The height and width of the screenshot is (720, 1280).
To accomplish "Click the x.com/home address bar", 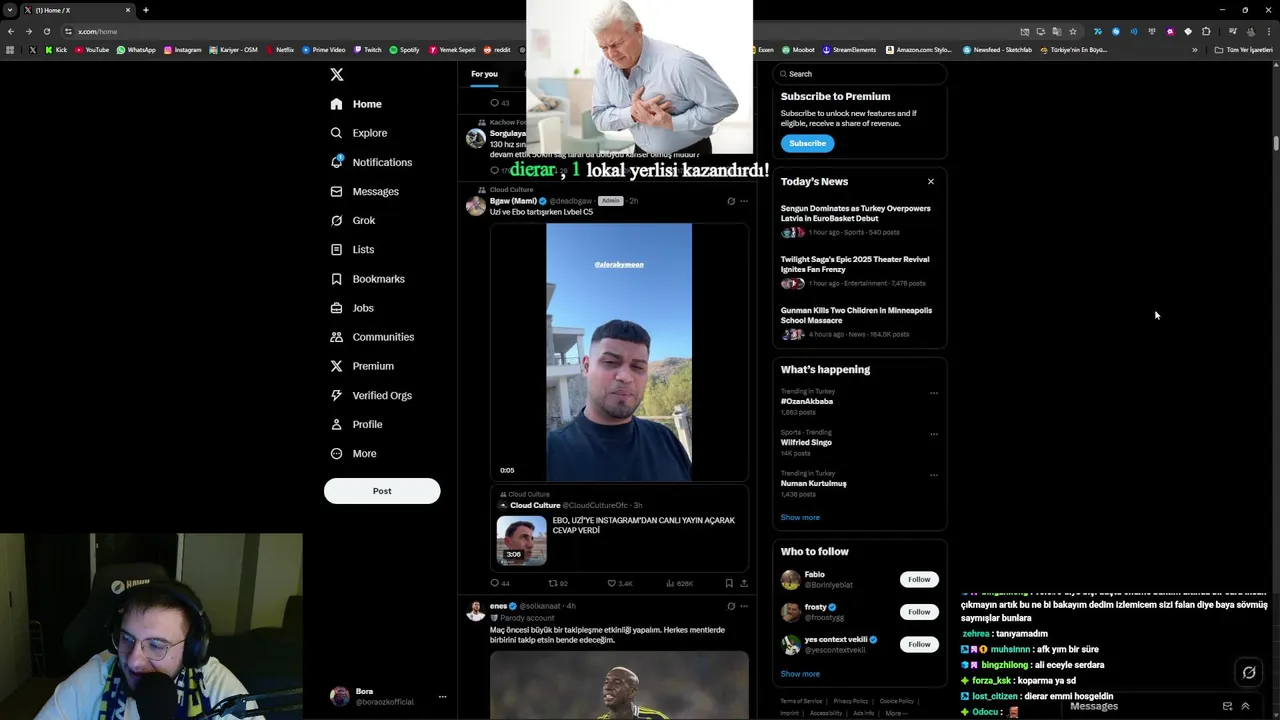I will (540, 31).
